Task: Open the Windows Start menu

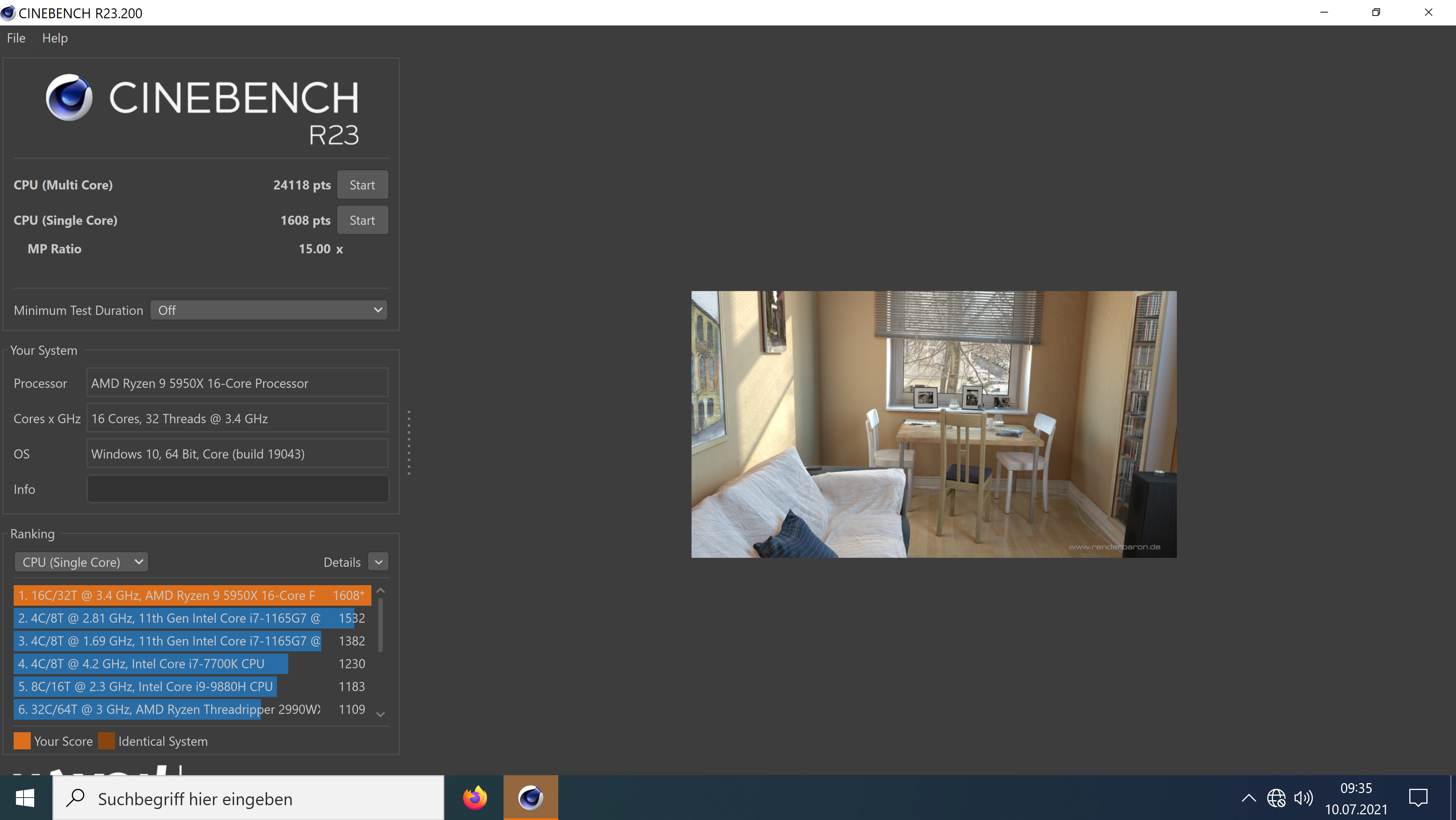Action: coord(25,798)
